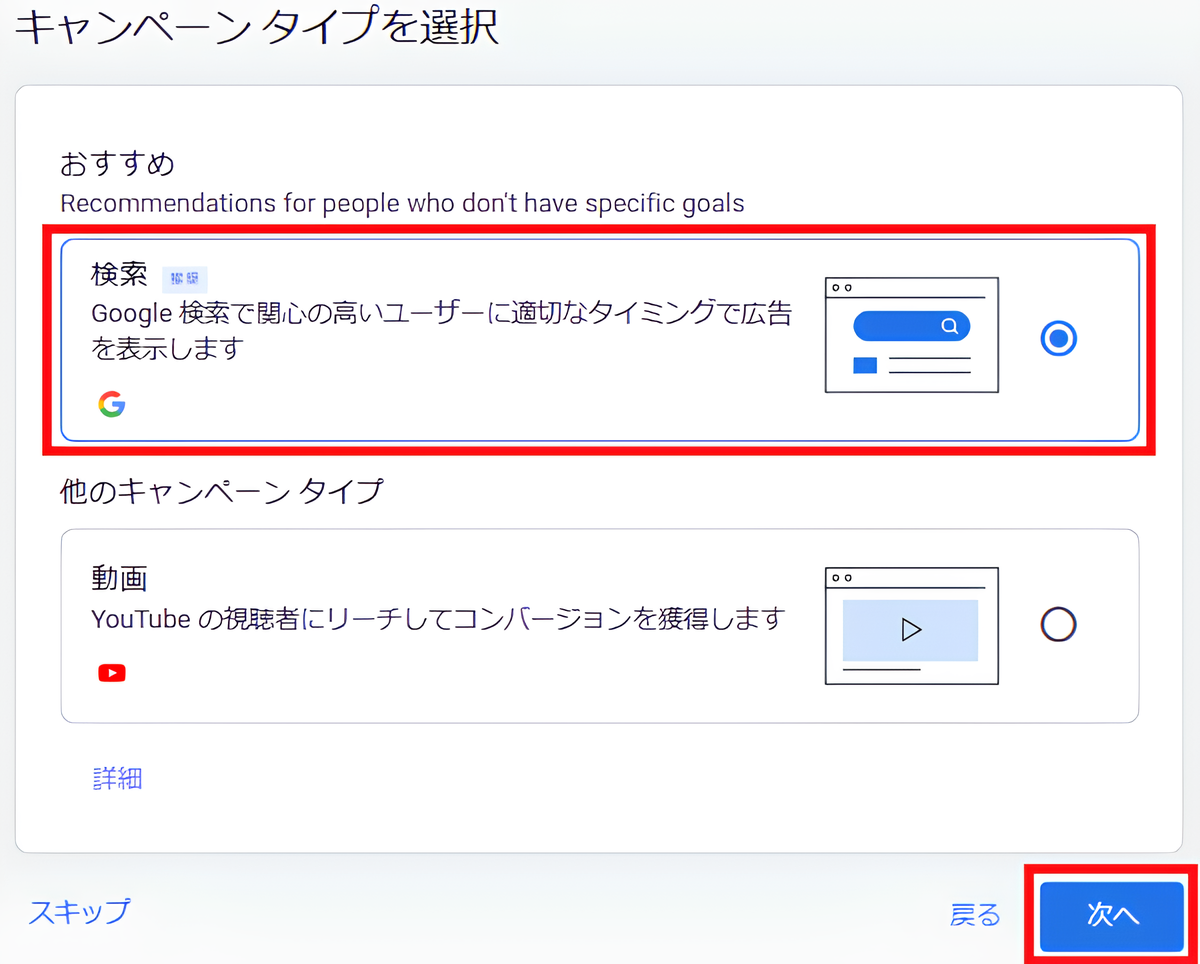1200x964 pixels.
Task: Open the 詳細 details link
Action: [117, 779]
